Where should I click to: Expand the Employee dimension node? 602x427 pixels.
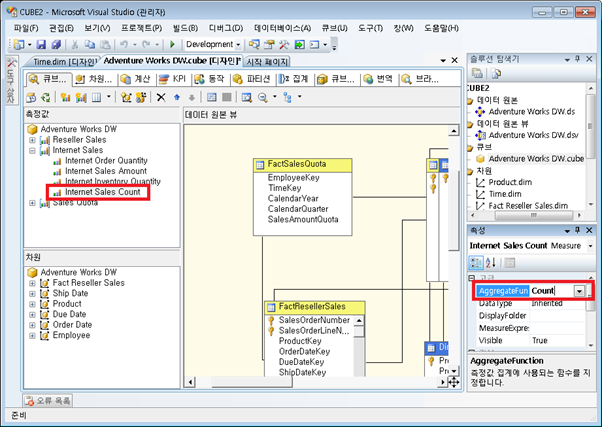(x=33, y=336)
